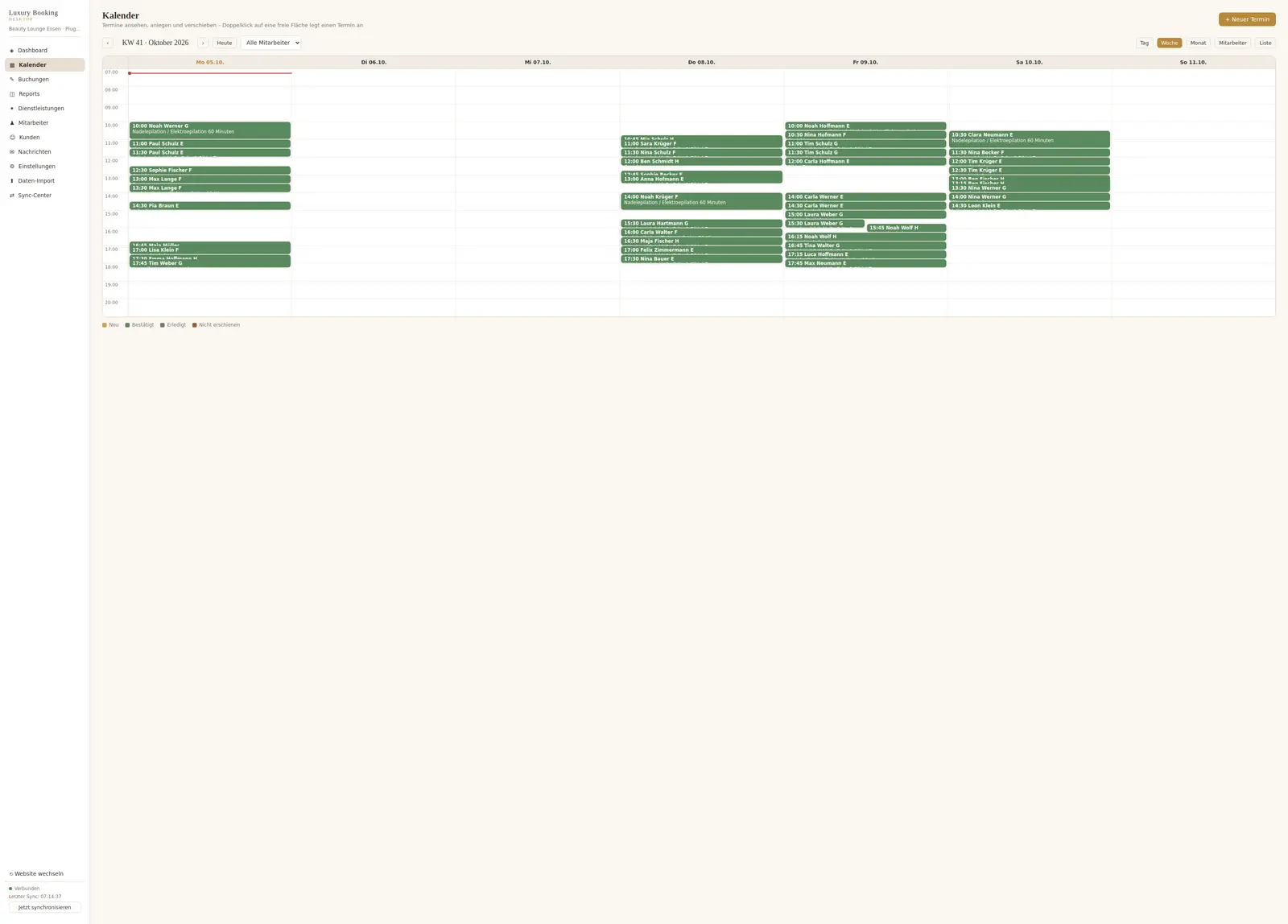Open Mitarbeiter person icon

[x=11, y=123]
